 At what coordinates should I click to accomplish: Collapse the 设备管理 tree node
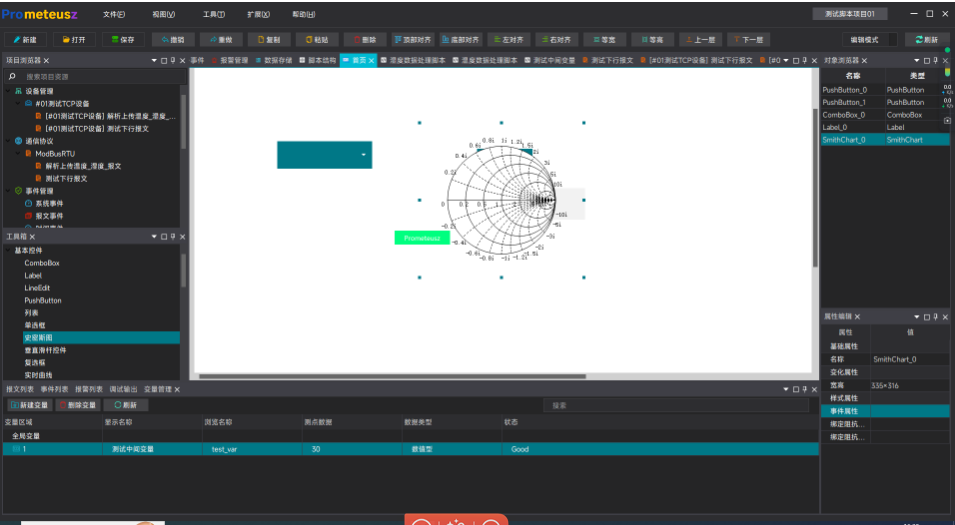point(8,92)
